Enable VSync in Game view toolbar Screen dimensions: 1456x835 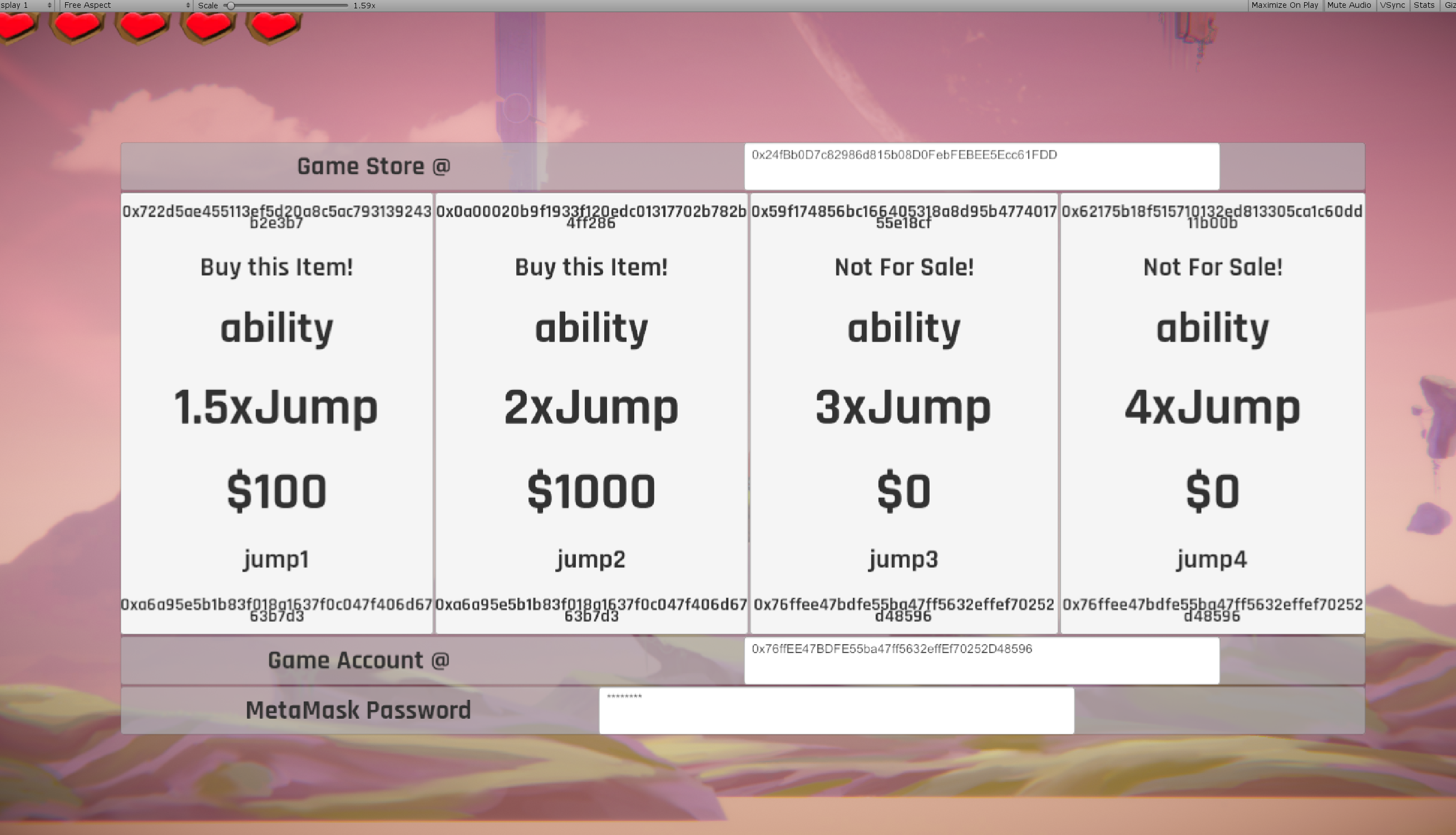click(x=1392, y=5)
